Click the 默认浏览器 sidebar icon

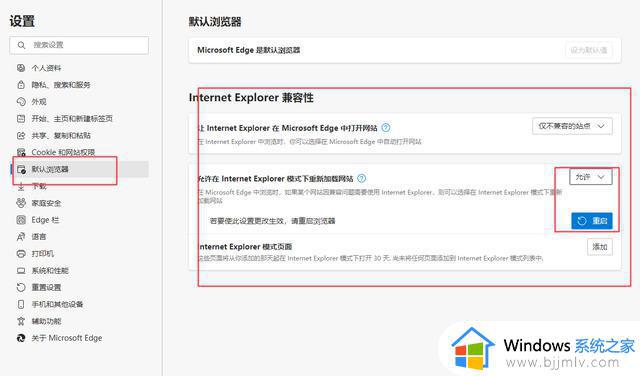pos(21,169)
